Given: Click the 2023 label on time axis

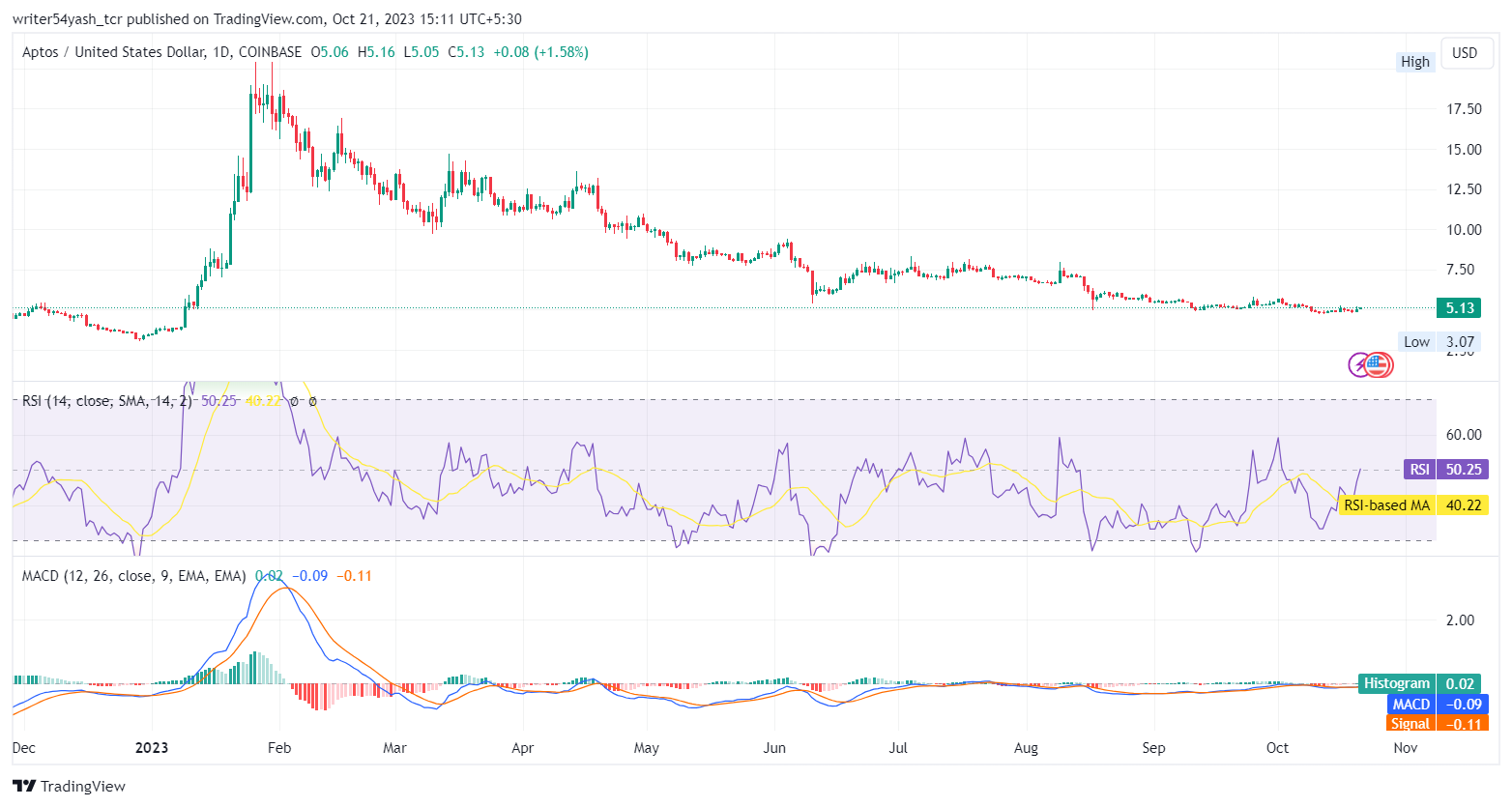Looking at the screenshot, I should point(152,748).
